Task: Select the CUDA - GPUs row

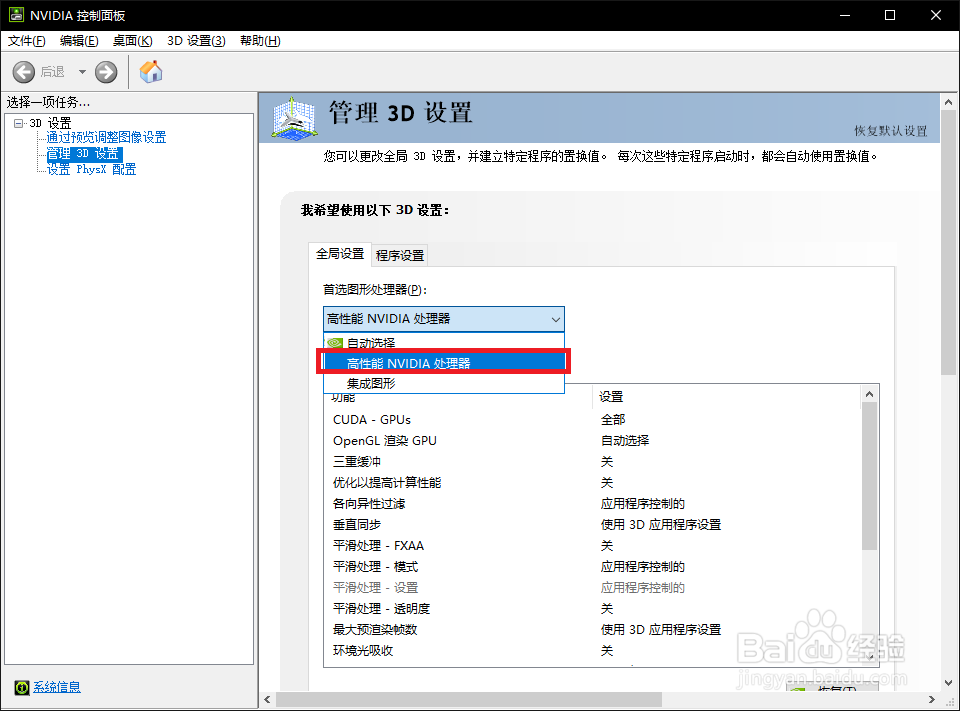Action: [592, 419]
